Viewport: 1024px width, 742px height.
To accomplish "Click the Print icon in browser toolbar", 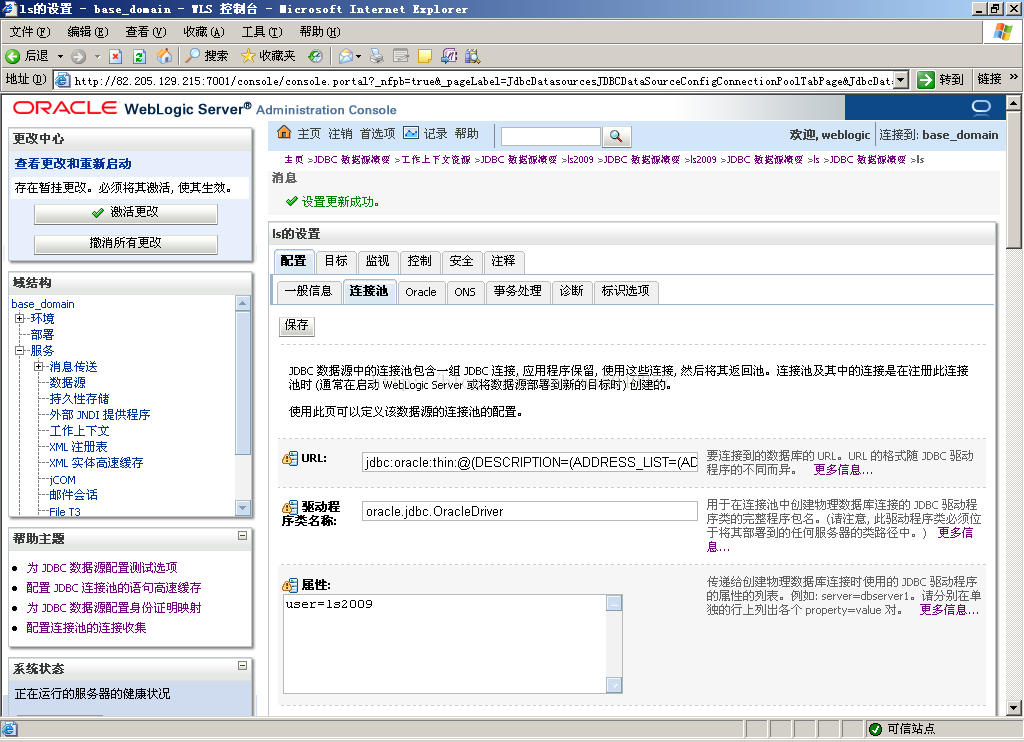I will 376,56.
